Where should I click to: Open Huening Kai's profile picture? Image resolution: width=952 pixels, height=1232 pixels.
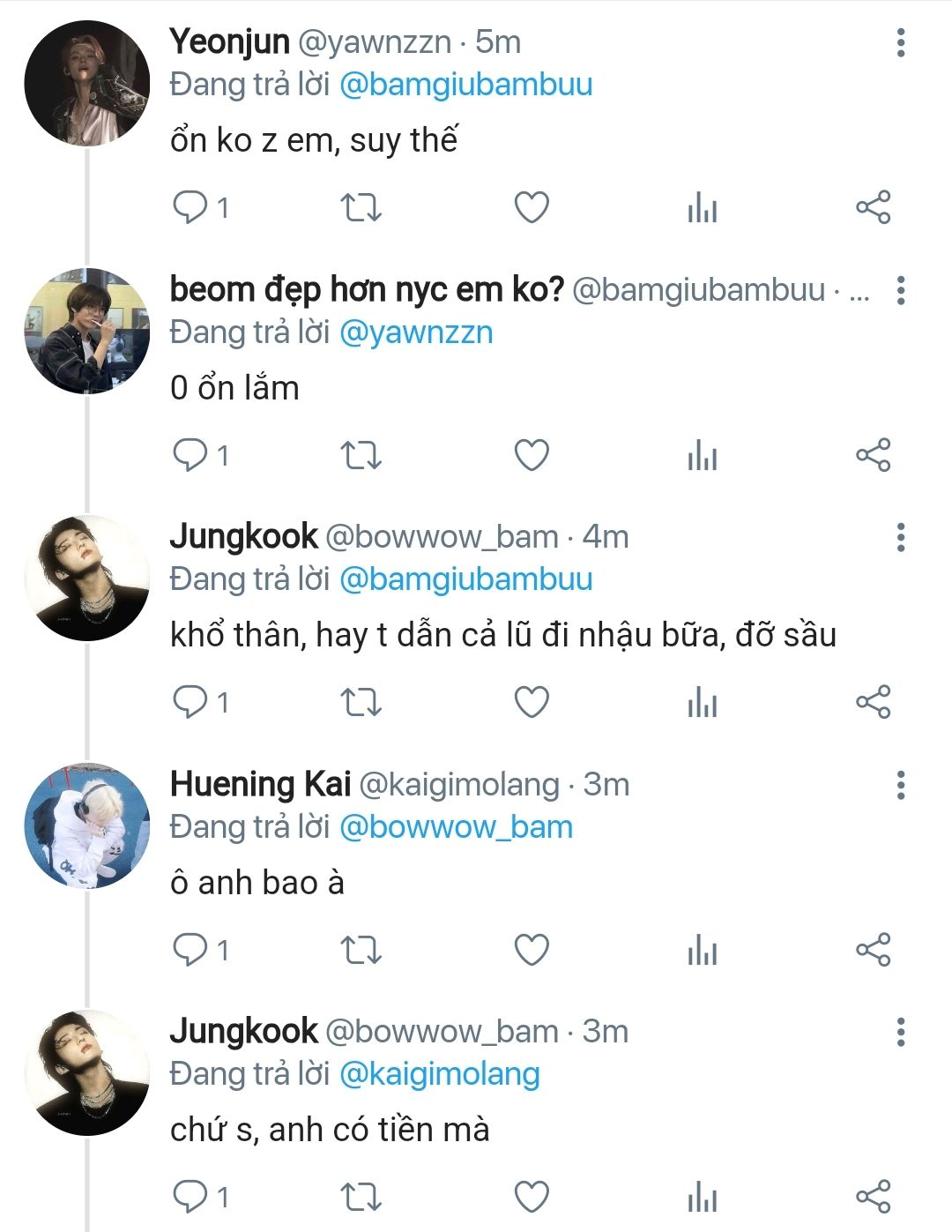[x=86, y=825]
